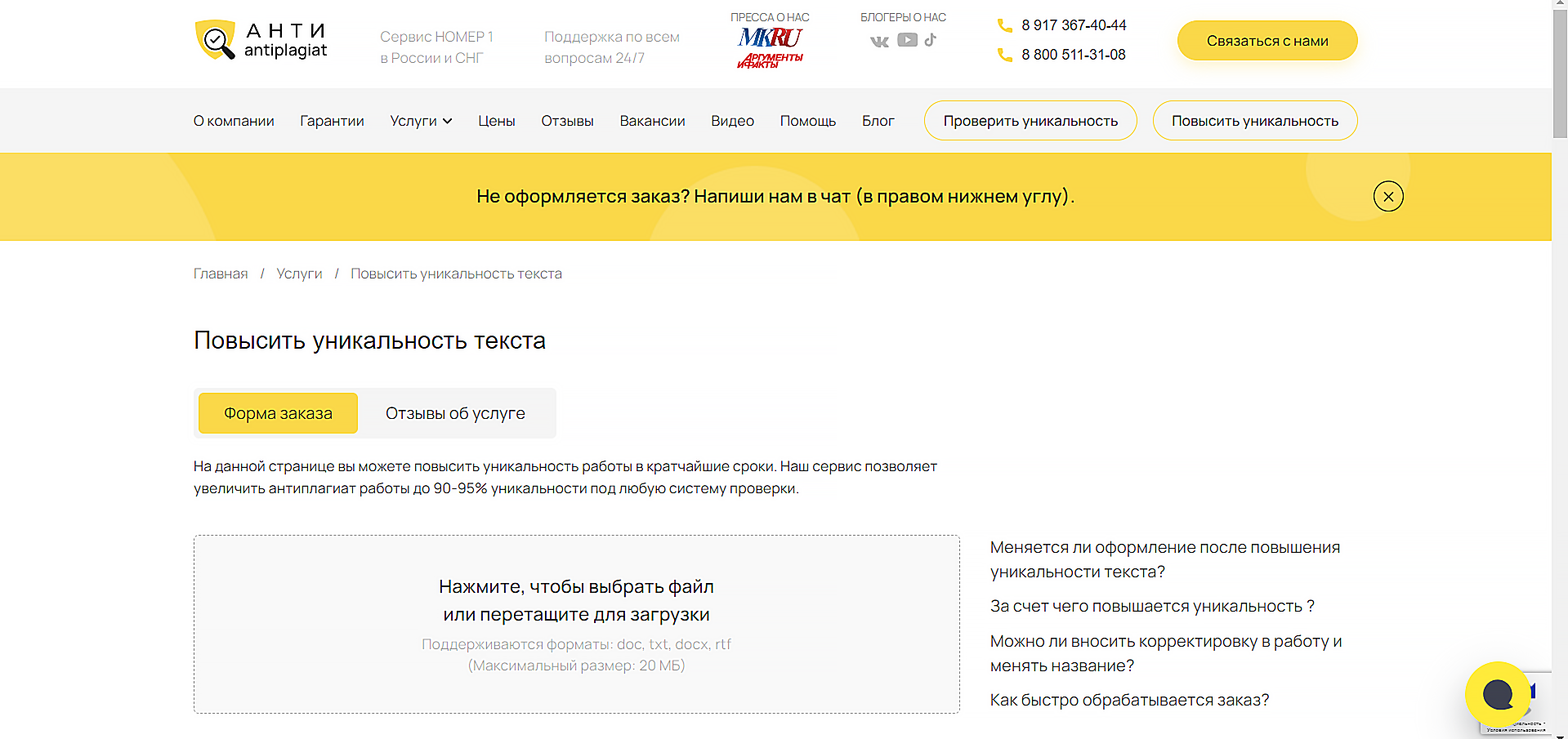The width and height of the screenshot is (1568, 739).
Task: Open question За счет чего повышается уникальность
Action: [1152, 606]
